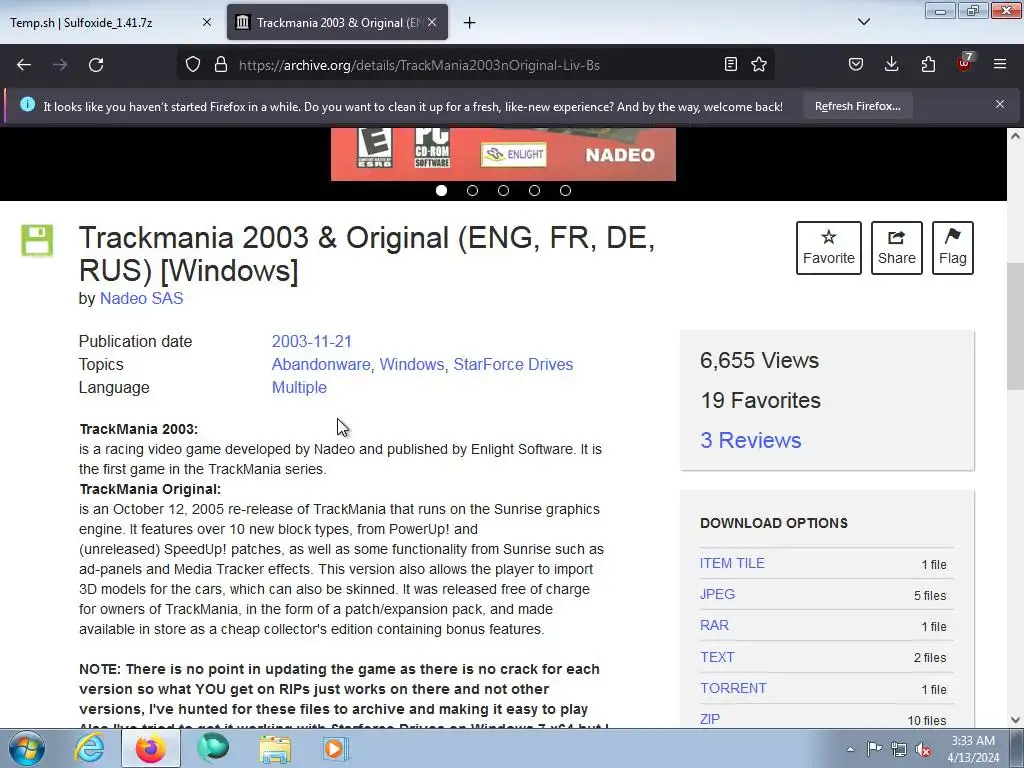Image resolution: width=1024 pixels, height=768 pixels.
Task: Select the fourth carousel dot
Action: click(534, 191)
